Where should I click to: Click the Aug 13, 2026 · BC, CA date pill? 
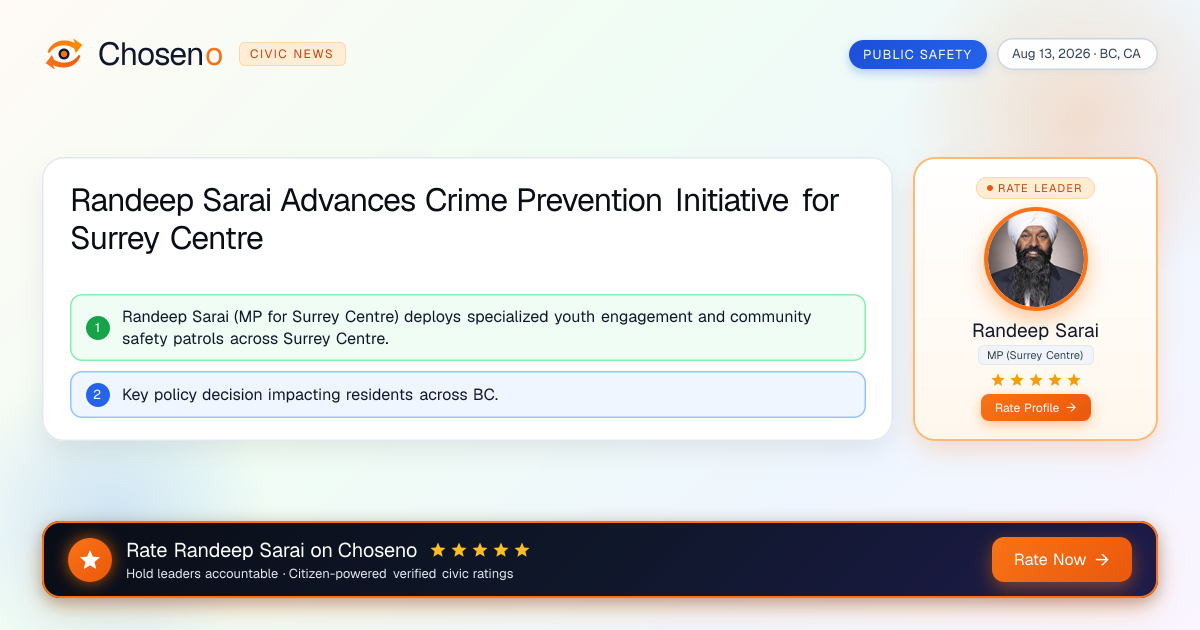[x=1077, y=54]
